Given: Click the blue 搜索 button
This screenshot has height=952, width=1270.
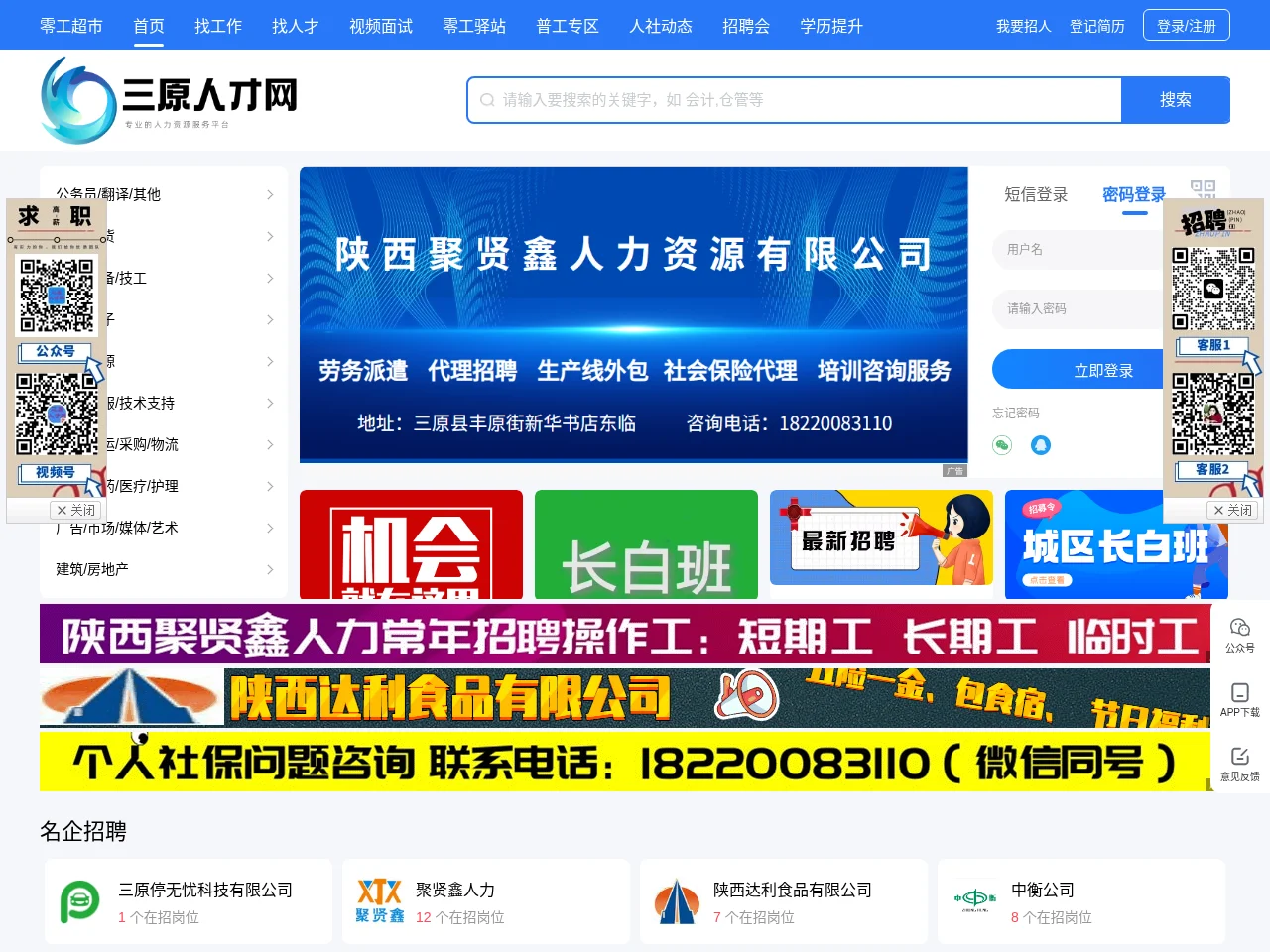Looking at the screenshot, I should (1176, 100).
